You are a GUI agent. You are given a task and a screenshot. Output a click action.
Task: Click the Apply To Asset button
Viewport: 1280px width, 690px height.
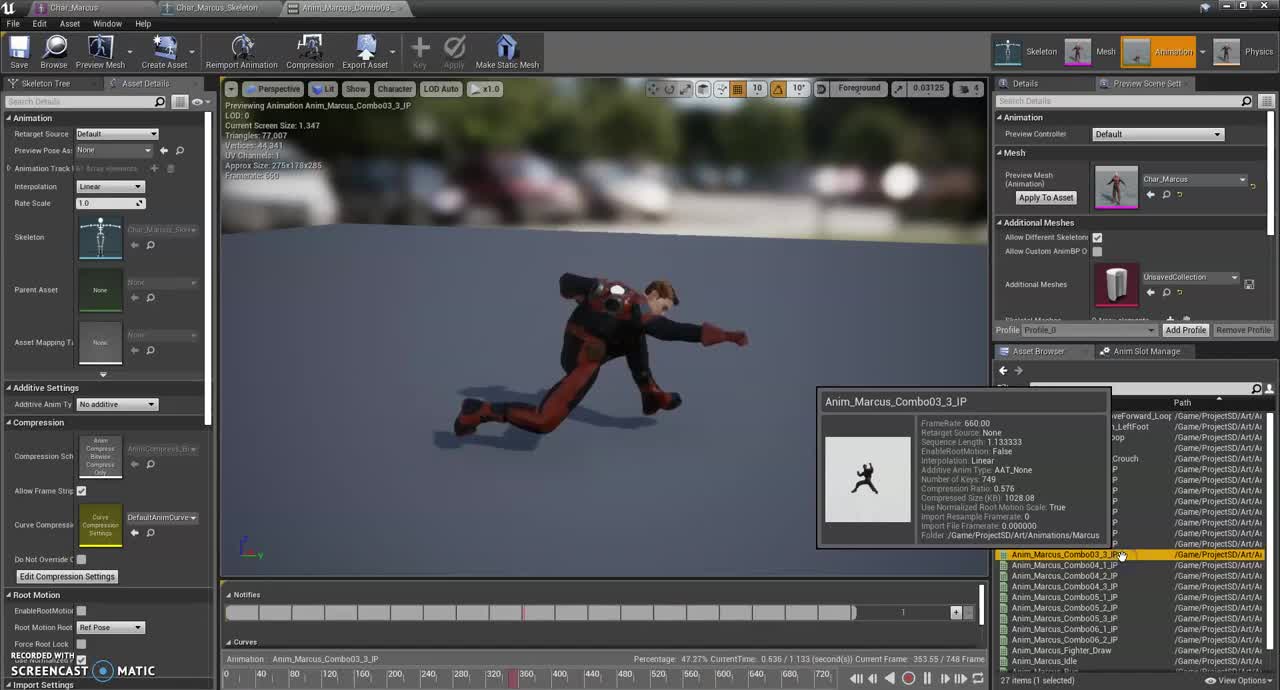click(x=1045, y=198)
